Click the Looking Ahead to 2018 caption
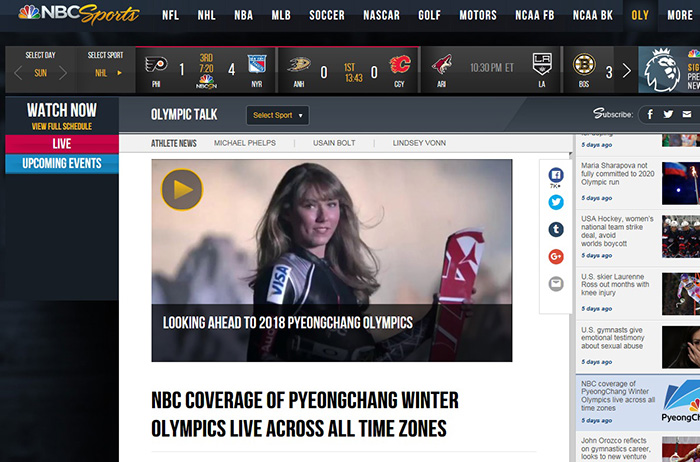The height and width of the screenshot is (462, 700). pyautogui.click(x=288, y=323)
